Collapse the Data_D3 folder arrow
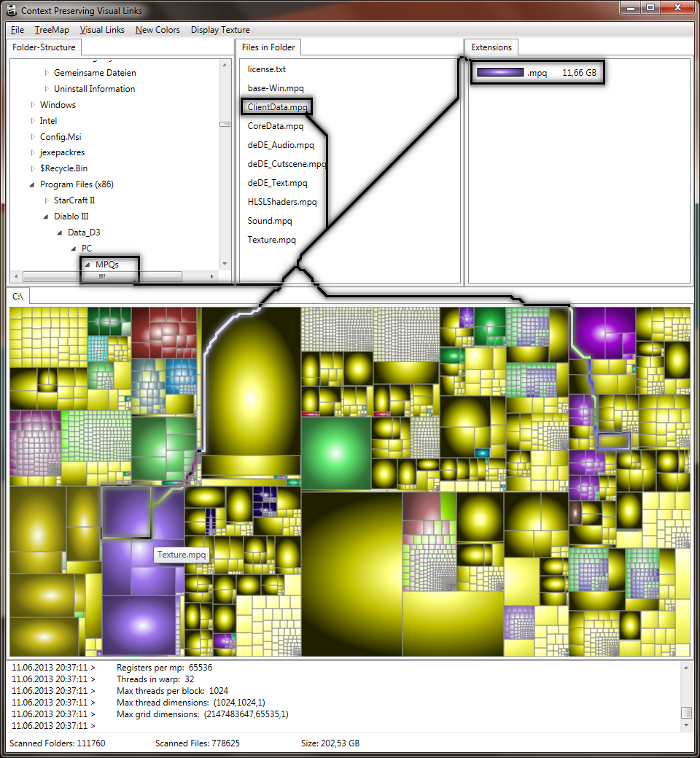Viewport: 700px width, 758px height. click(x=60, y=233)
